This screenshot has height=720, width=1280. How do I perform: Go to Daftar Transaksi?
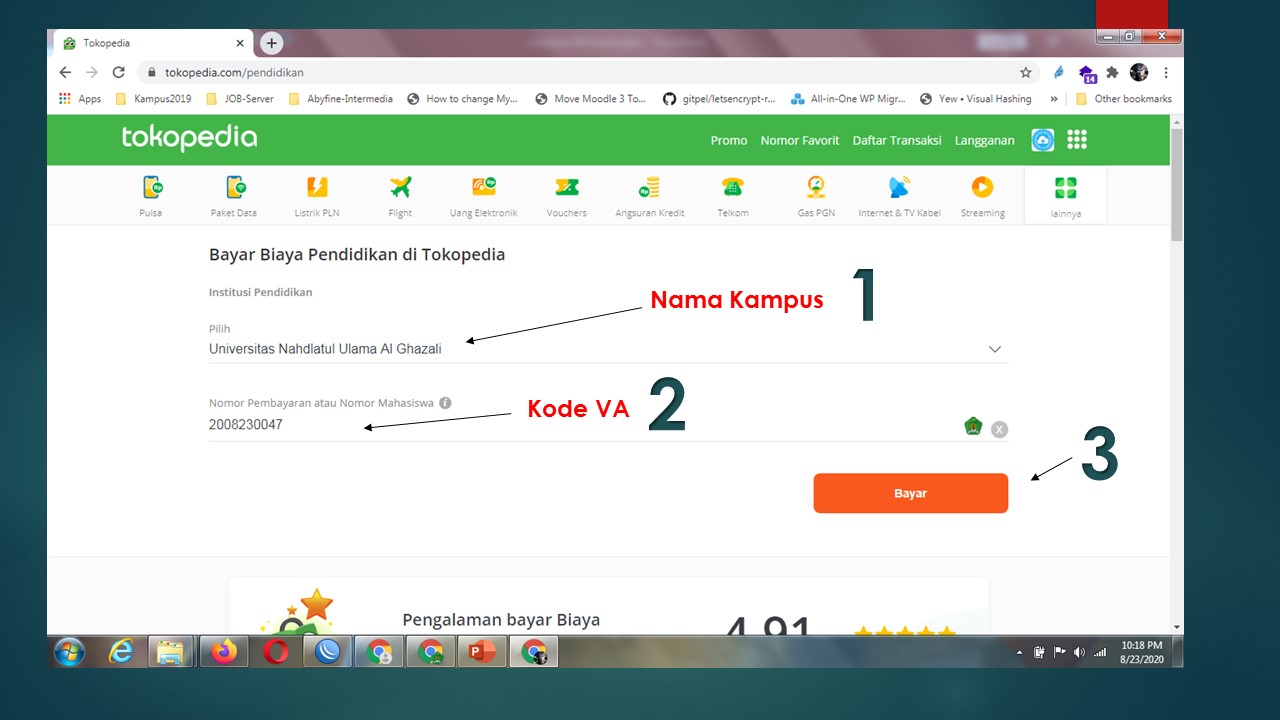tap(897, 141)
